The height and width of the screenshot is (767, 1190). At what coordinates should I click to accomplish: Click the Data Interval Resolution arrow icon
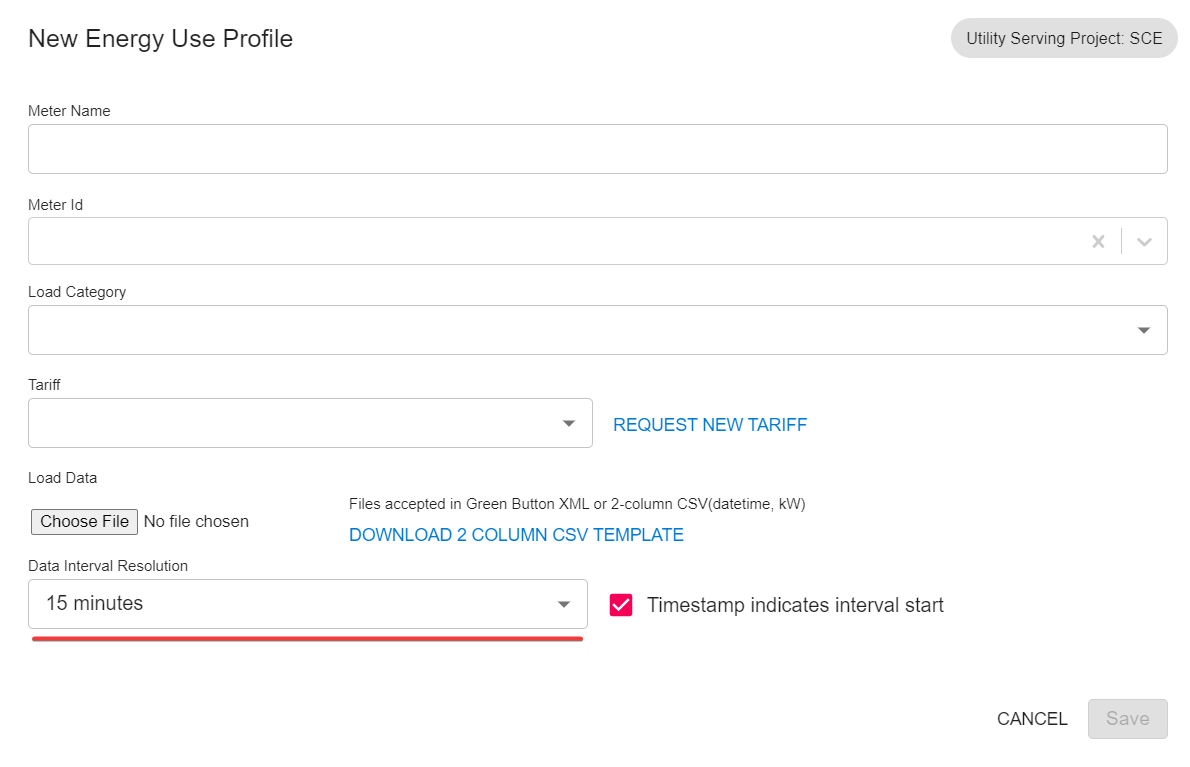(564, 604)
